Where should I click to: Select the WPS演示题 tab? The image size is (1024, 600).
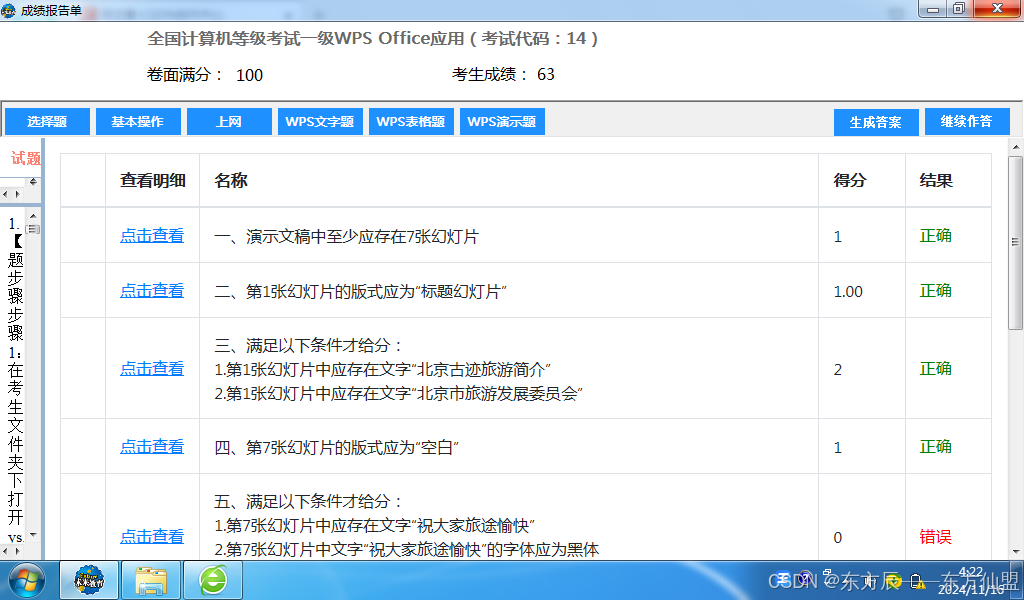[x=502, y=122]
